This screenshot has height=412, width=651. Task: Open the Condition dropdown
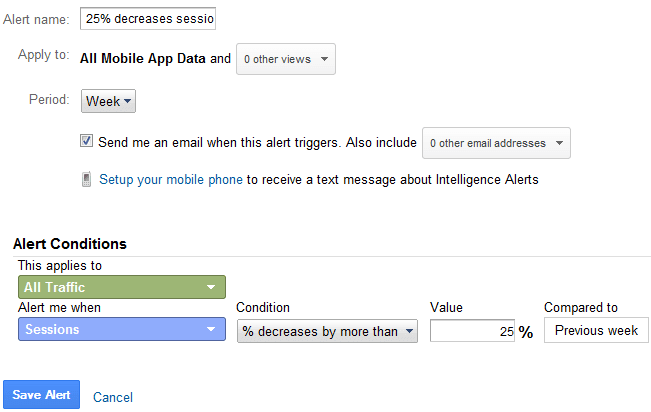tap(327, 331)
